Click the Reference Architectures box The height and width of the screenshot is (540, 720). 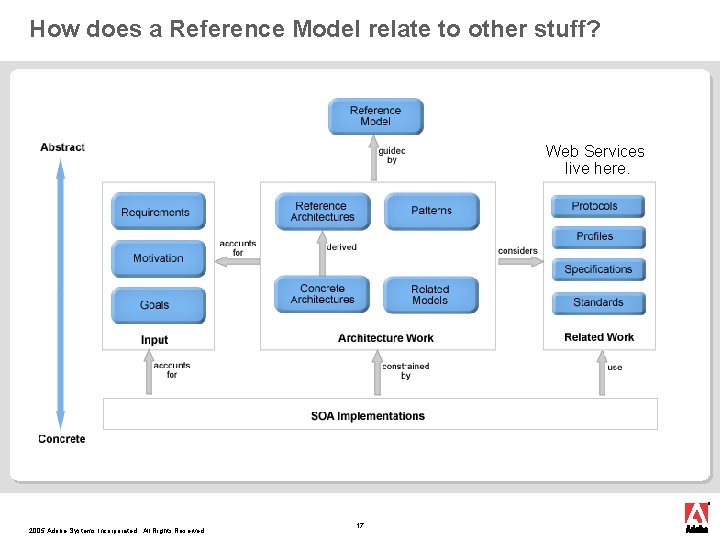pyautogui.click(x=322, y=211)
